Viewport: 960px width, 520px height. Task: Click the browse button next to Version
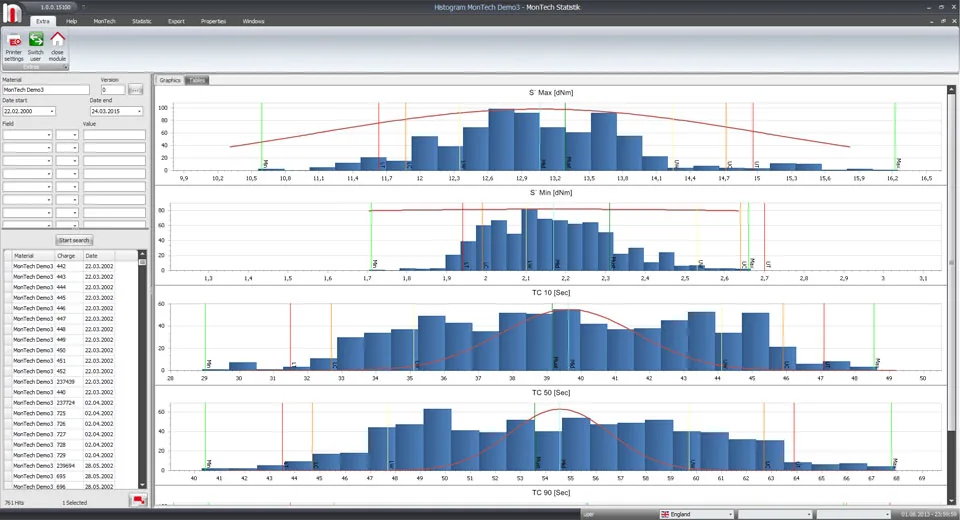135,90
